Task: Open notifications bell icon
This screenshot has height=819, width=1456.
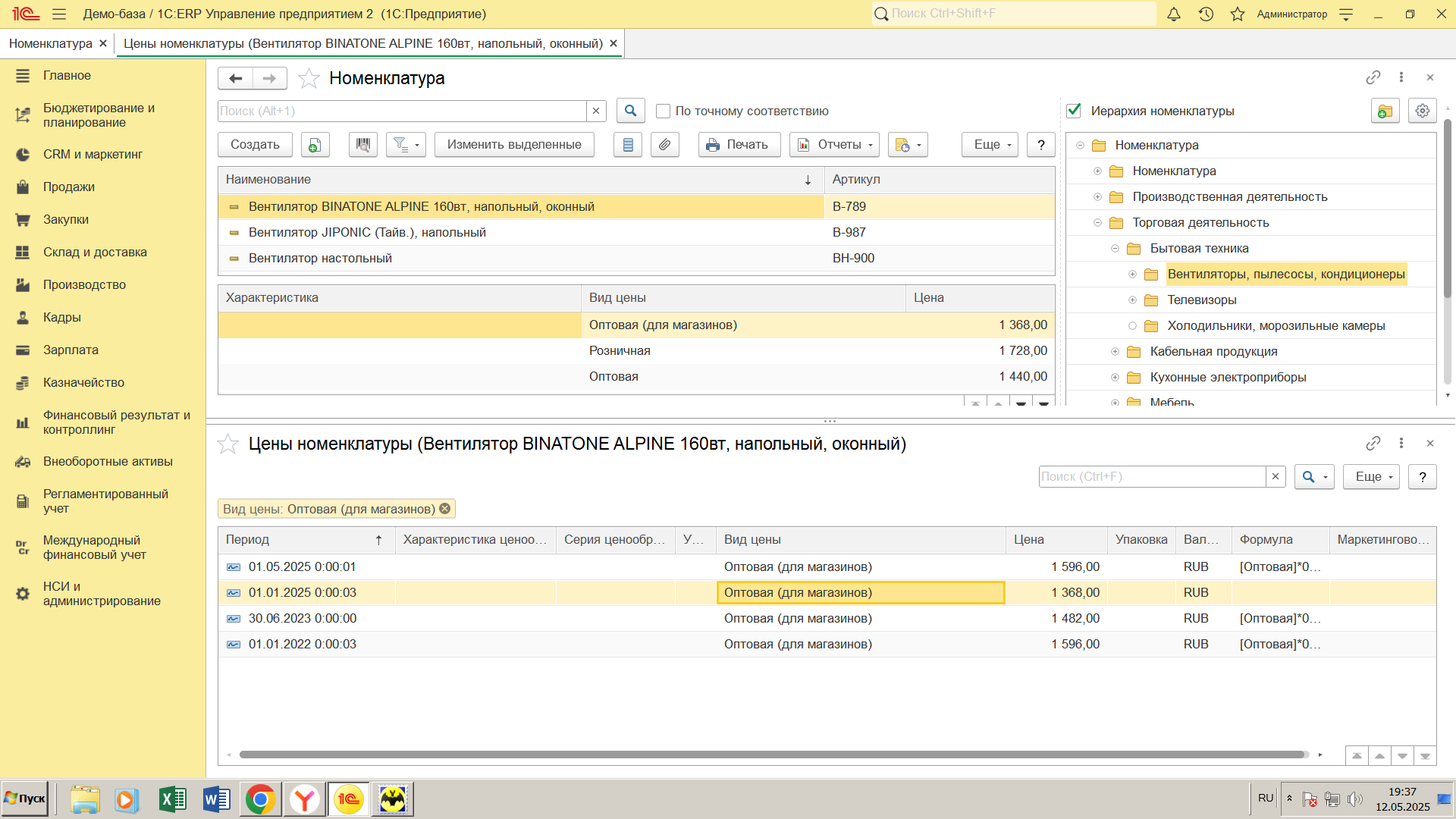Action: point(1173,14)
